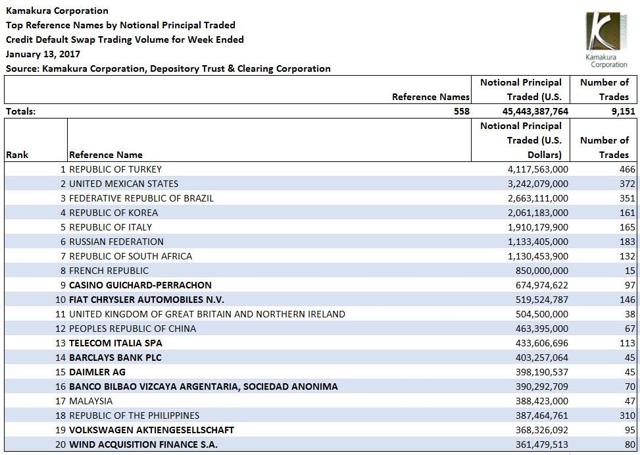Select the notional value 3,242,079,000
Screen dimensions: 640x455
(x=538, y=184)
